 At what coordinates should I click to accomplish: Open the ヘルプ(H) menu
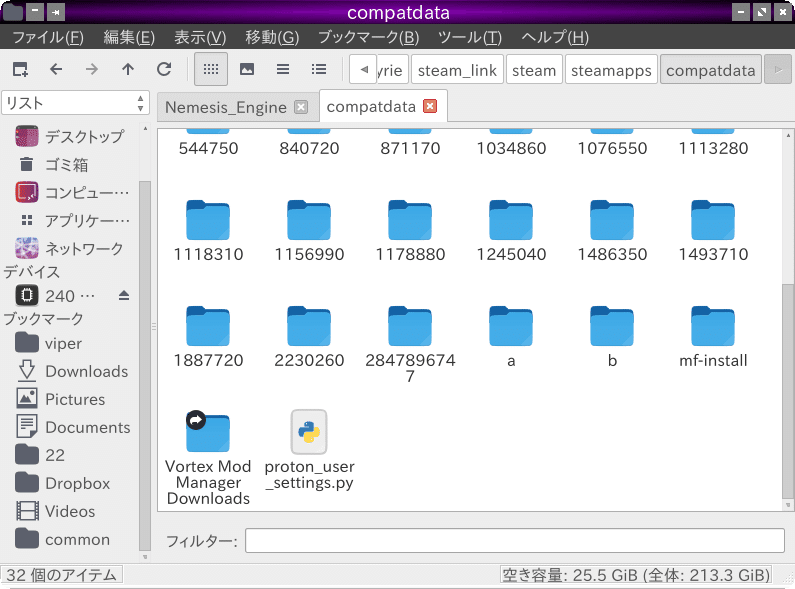tap(555, 37)
